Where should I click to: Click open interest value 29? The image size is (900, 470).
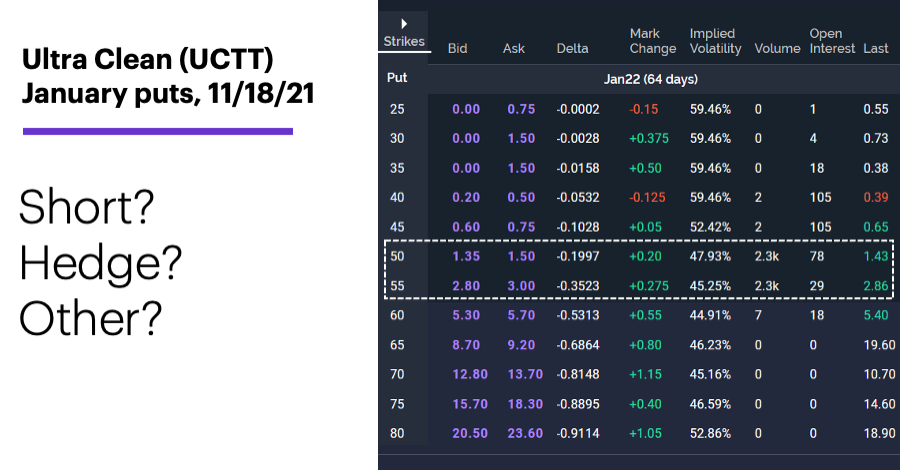click(817, 286)
